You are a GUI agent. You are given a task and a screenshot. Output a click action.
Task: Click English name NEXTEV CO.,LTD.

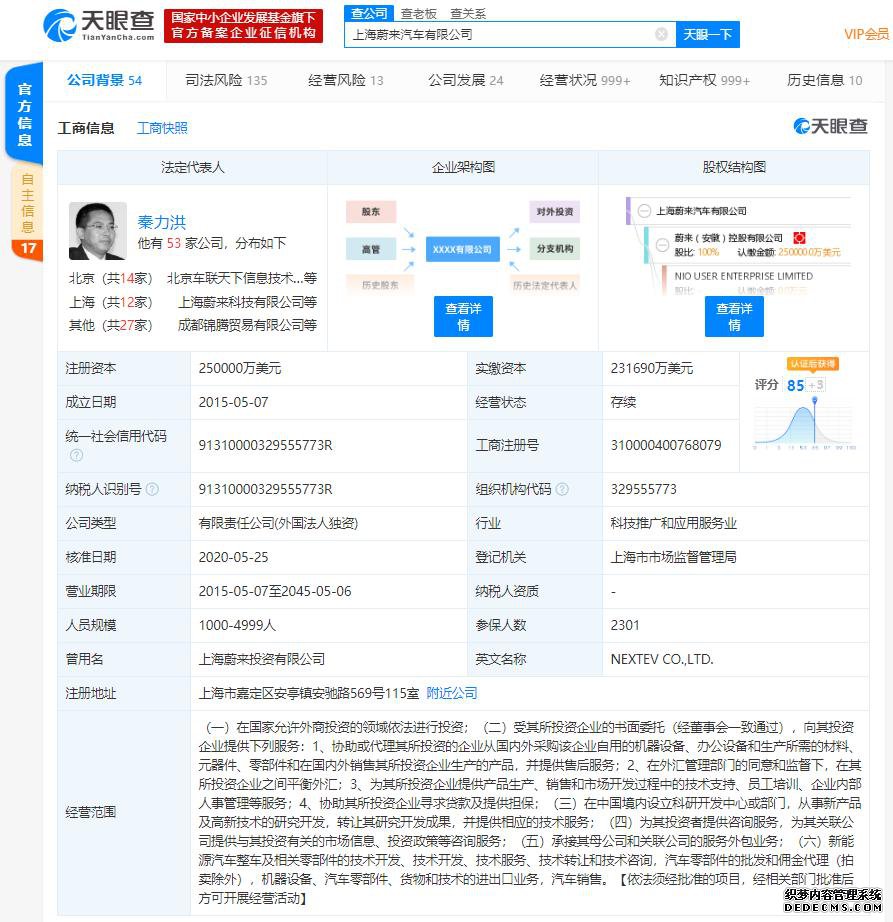coord(662,659)
